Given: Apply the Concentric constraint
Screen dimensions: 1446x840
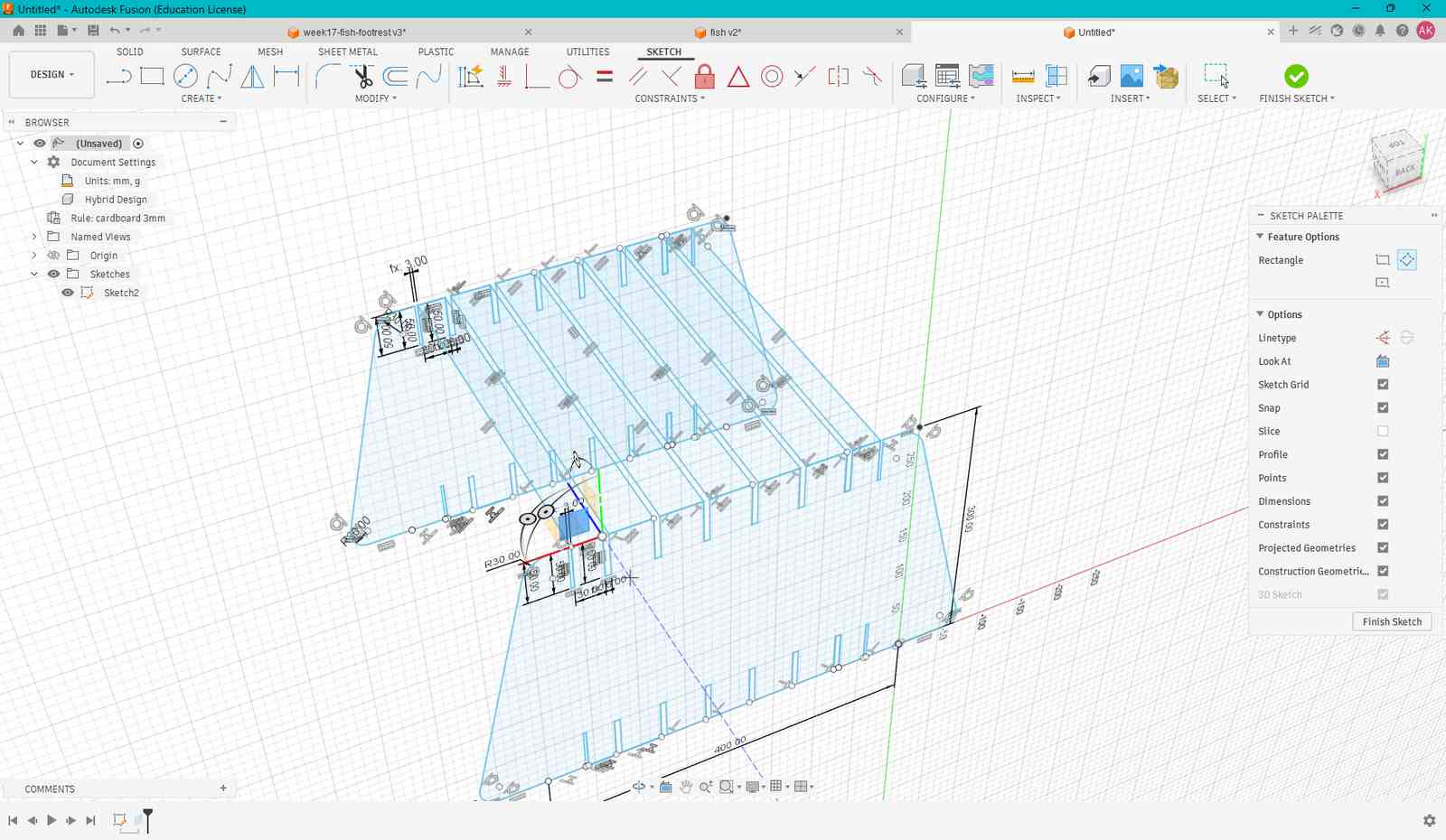Looking at the screenshot, I should pos(772,77).
